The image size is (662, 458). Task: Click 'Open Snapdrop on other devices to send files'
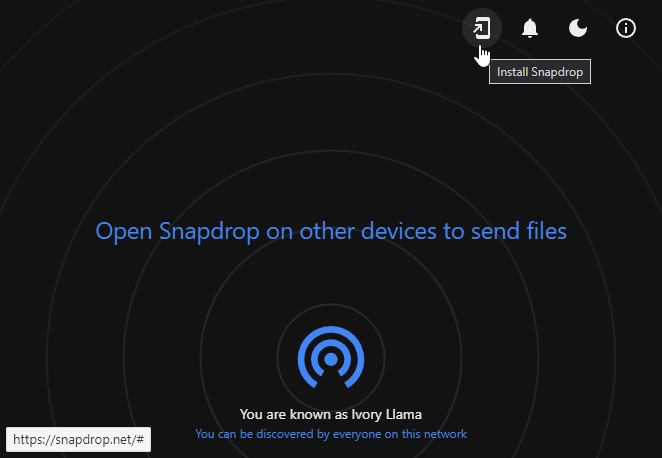coord(331,231)
